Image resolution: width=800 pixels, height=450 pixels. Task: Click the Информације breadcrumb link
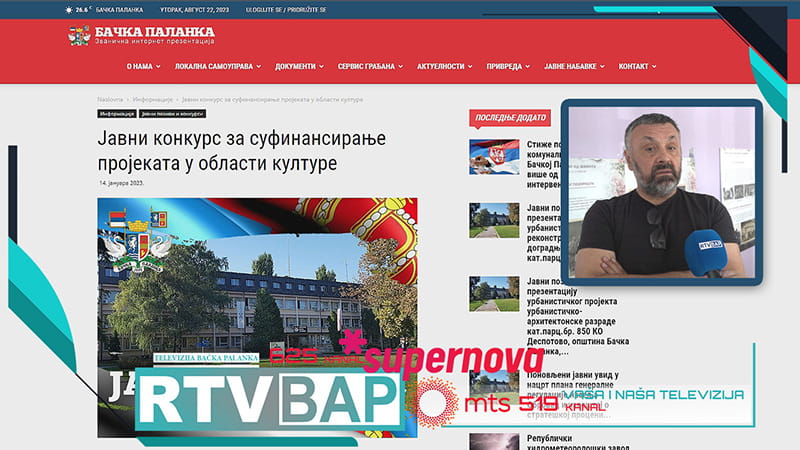click(x=152, y=100)
